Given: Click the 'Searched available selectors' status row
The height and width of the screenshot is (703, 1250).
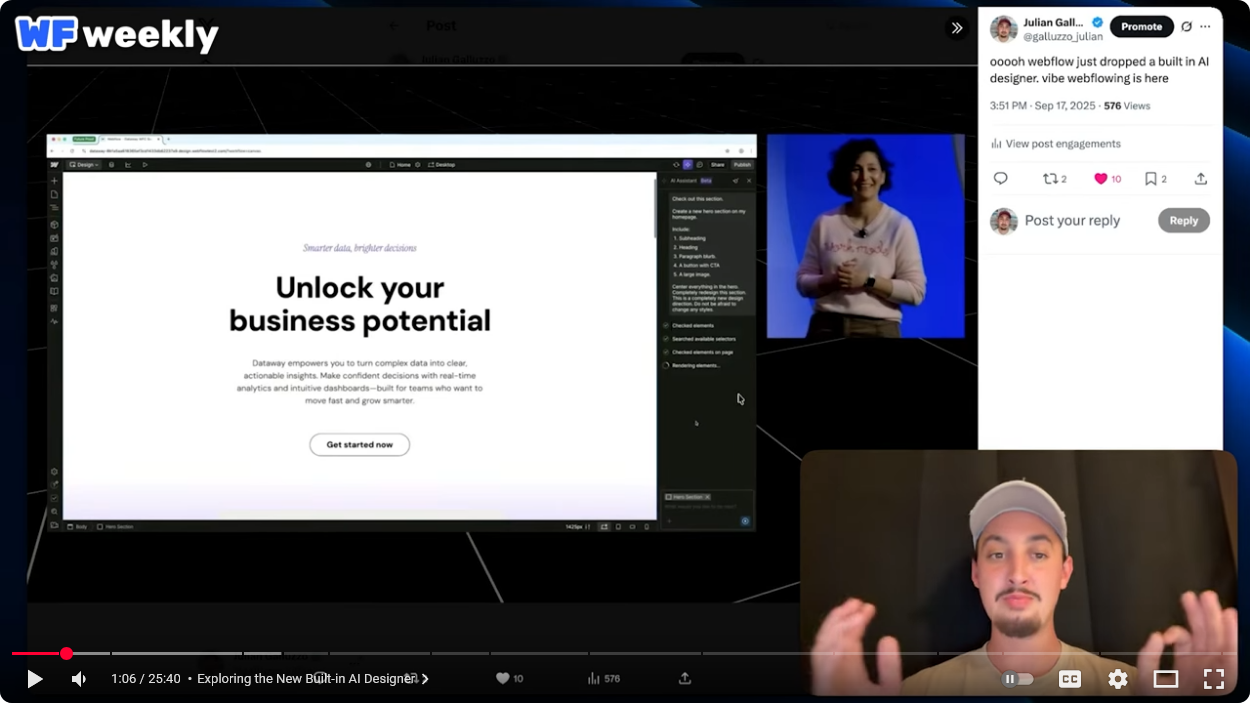Looking at the screenshot, I should pyautogui.click(x=700, y=339).
